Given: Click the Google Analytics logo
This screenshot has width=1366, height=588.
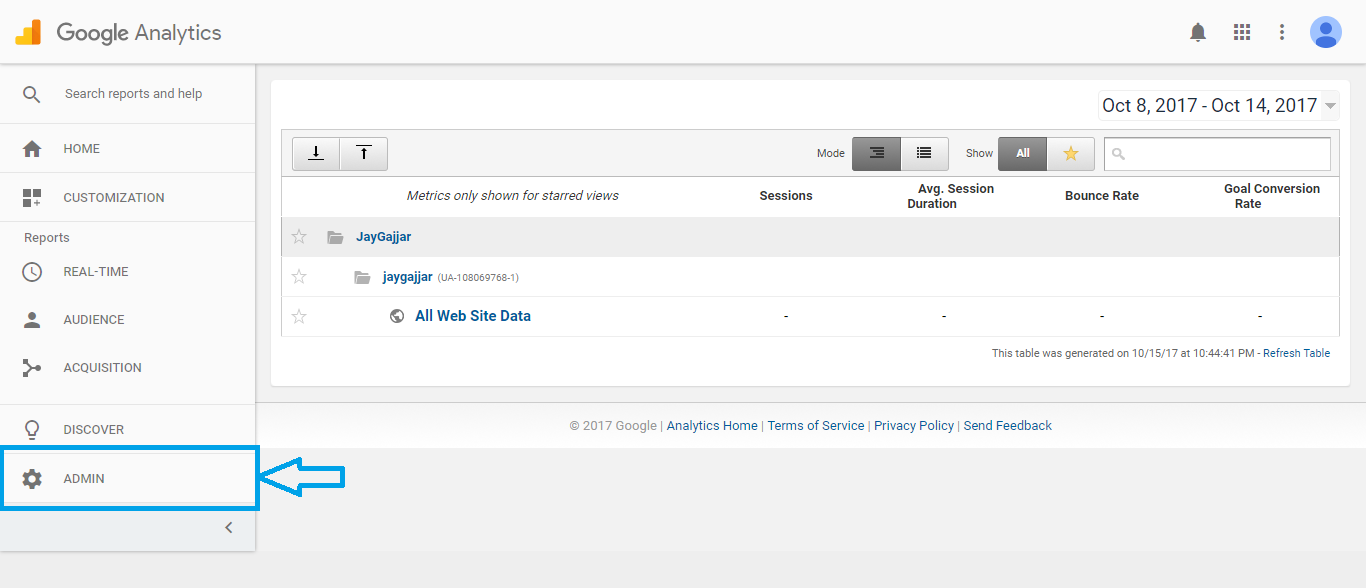Looking at the screenshot, I should pyautogui.click(x=118, y=32).
